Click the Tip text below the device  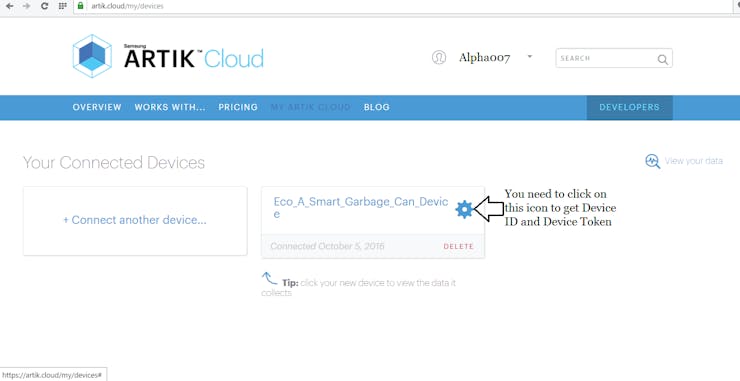tap(359, 288)
